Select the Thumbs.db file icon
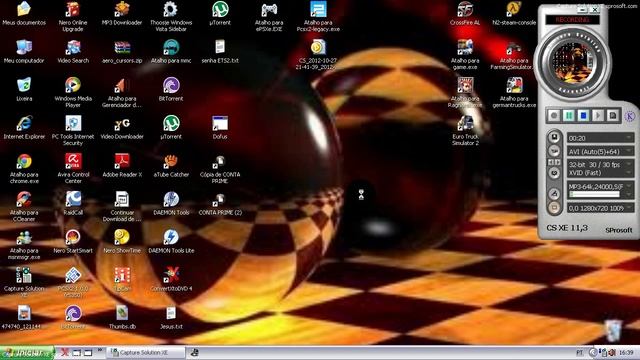 [122, 317]
